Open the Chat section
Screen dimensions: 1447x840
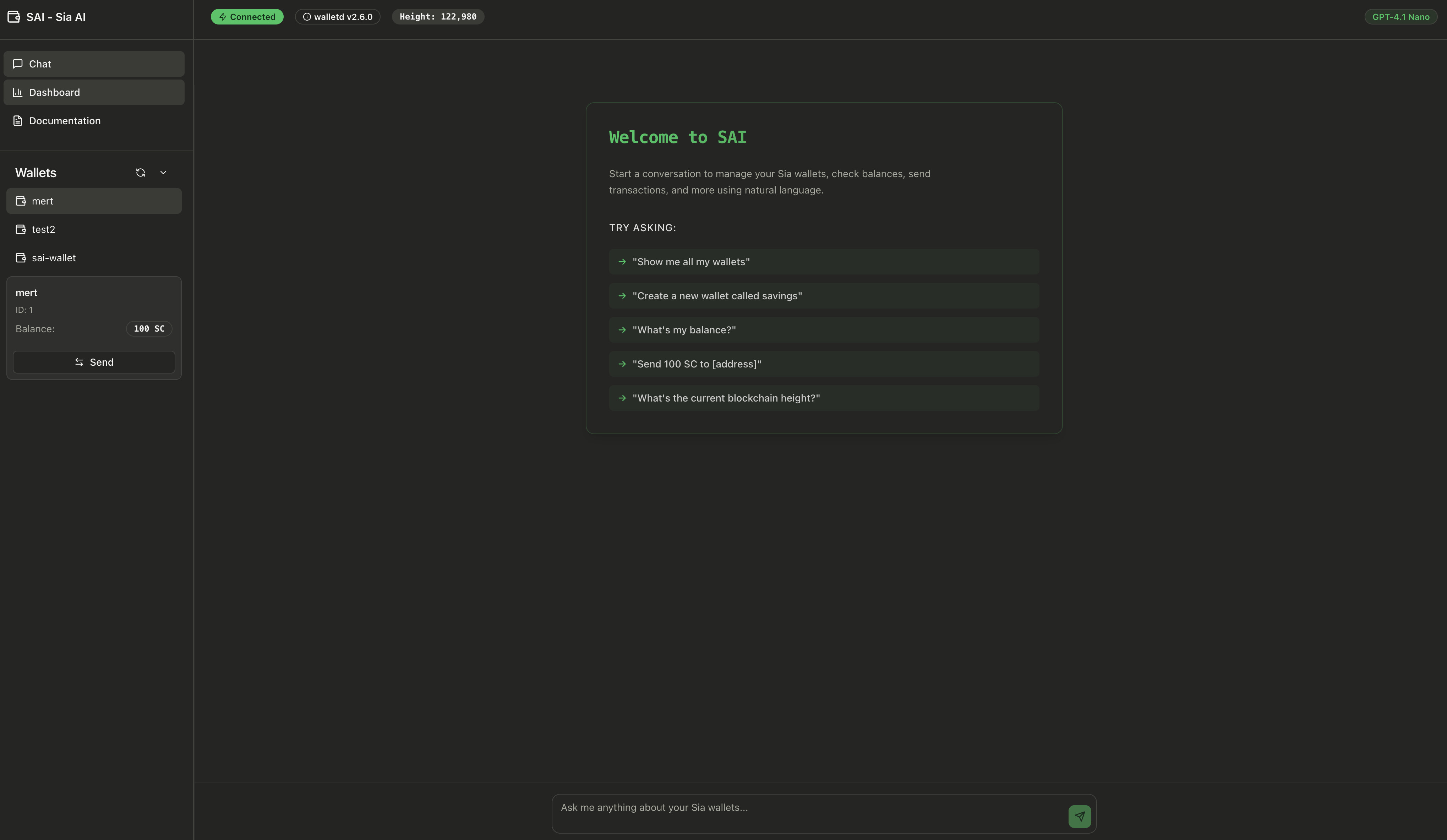click(94, 64)
